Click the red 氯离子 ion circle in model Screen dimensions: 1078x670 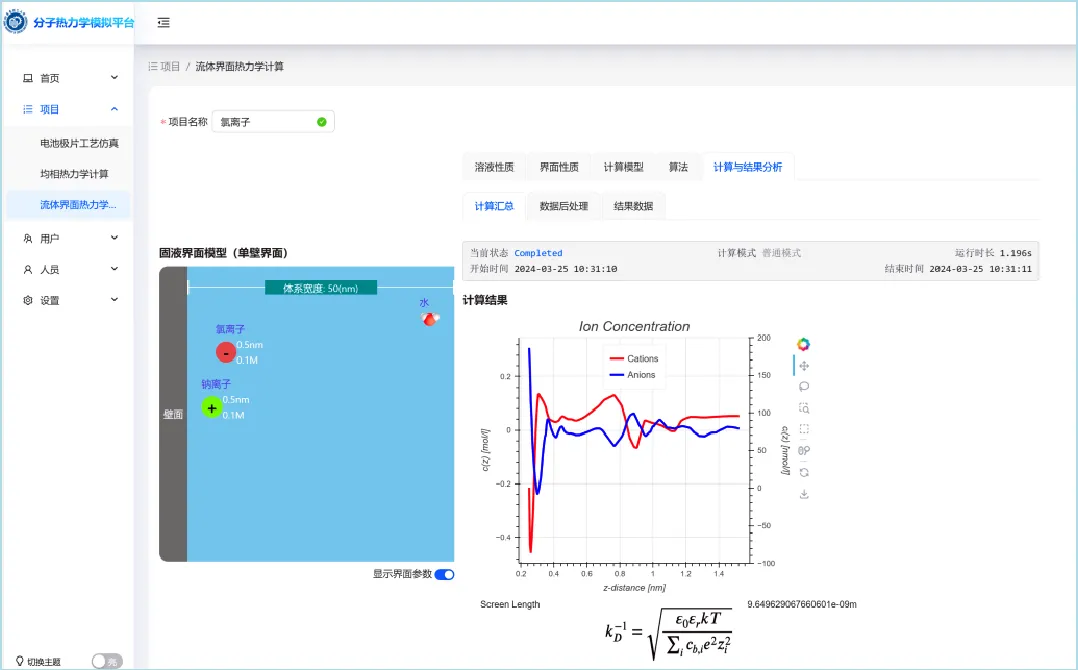[x=226, y=352]
